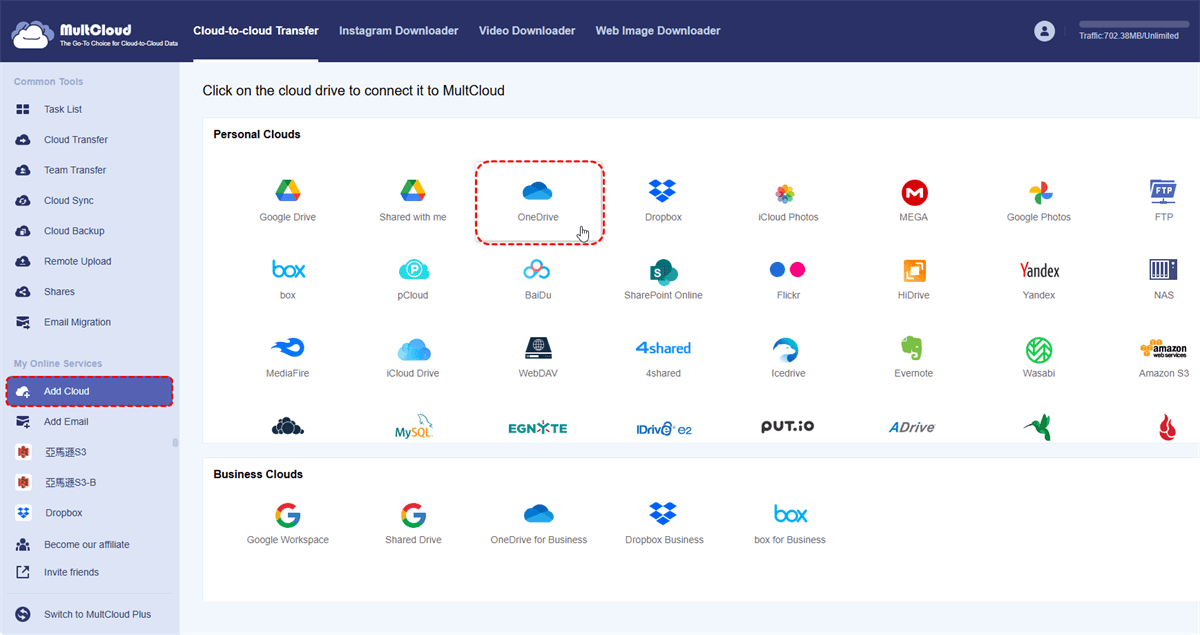
Task: Choose the box personal cloud
Action: tap(288, 278)
